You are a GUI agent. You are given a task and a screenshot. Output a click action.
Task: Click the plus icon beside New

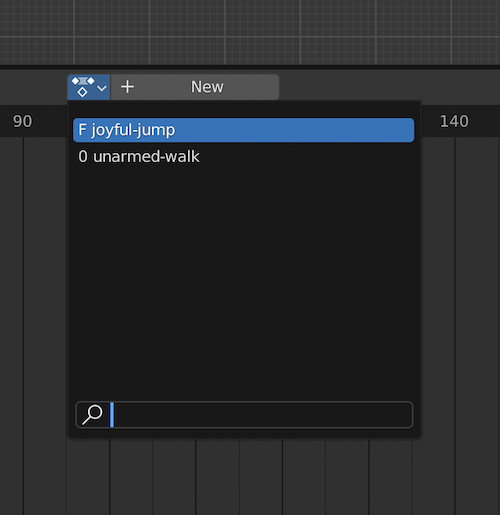(127, 87)
